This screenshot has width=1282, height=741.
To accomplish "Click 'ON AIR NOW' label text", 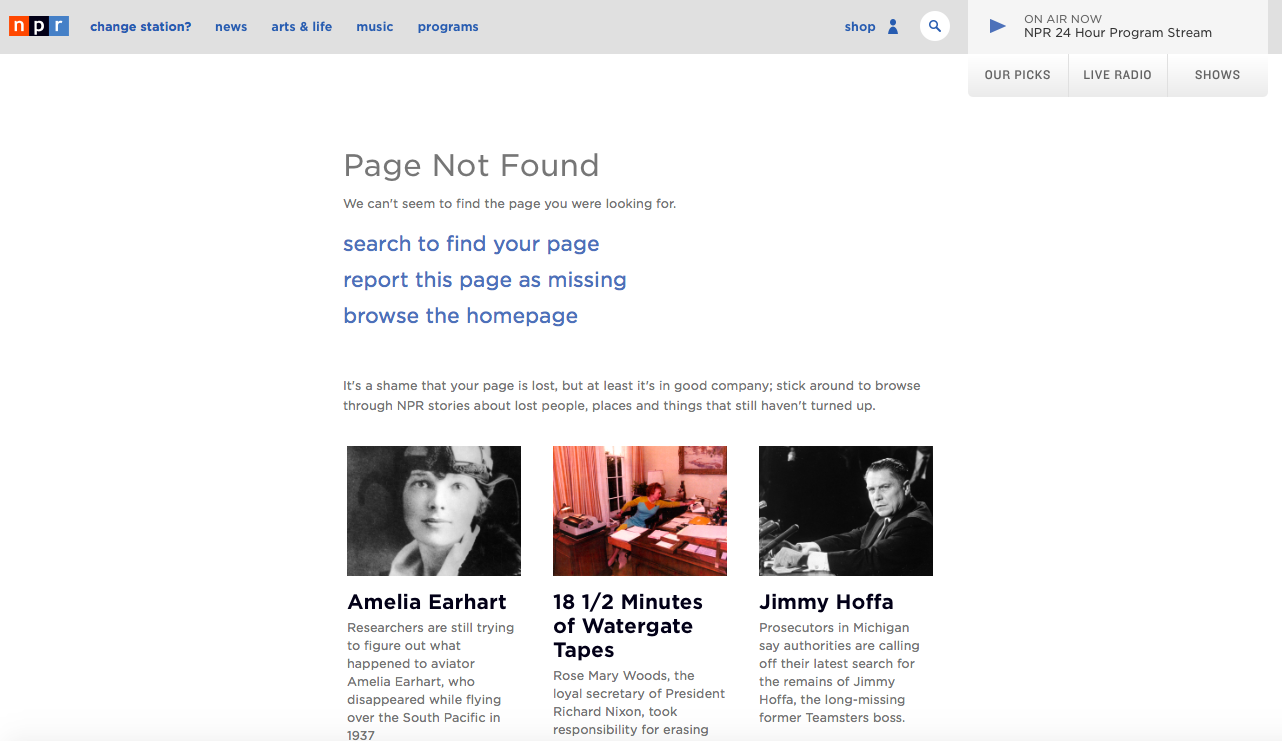I will [1063, 19].
